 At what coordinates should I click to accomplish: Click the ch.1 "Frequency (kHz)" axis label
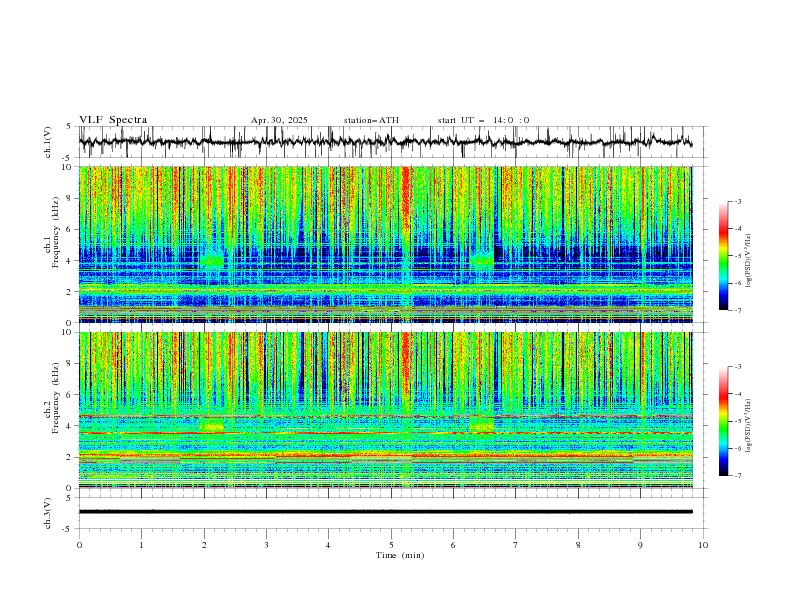pyautogui.click(x=56, y=233)
